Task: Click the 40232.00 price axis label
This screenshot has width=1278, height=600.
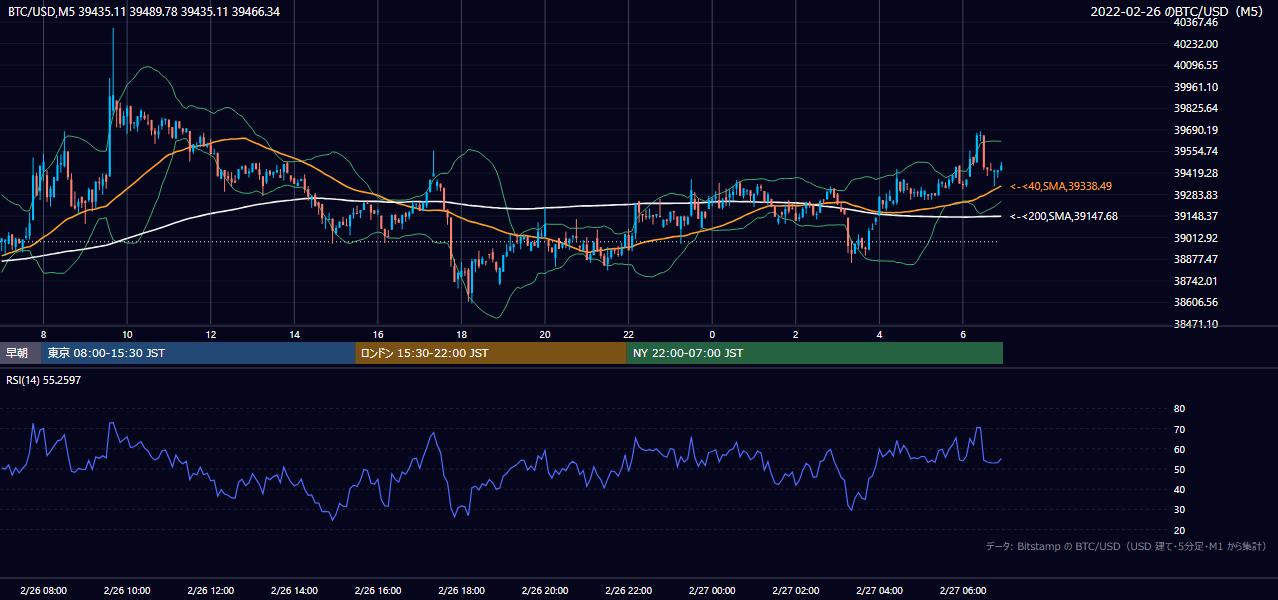Action: 1196,44
